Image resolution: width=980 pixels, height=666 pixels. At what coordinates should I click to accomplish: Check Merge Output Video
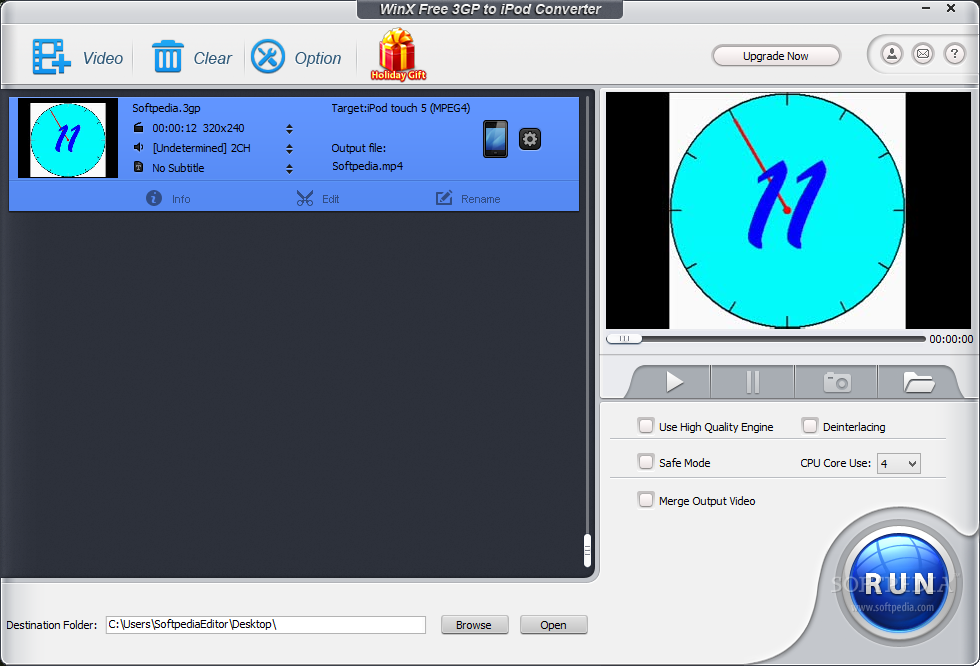646,500
